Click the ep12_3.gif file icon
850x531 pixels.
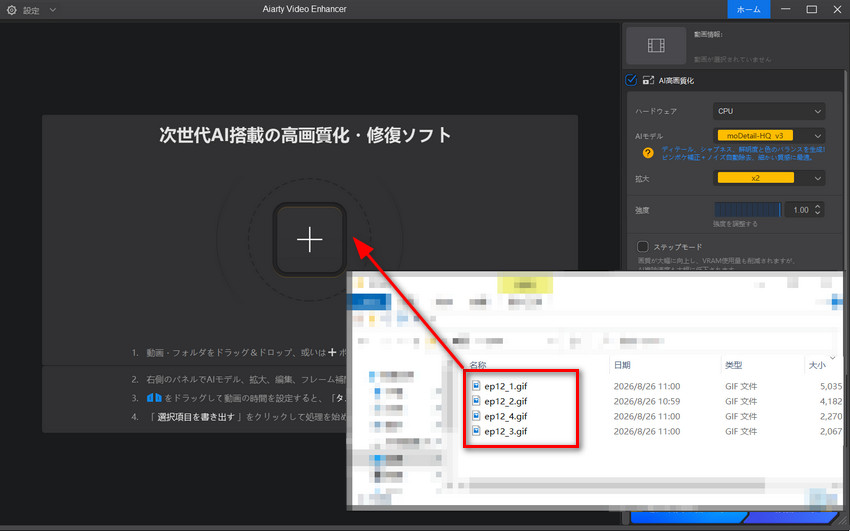pyautogui.click(x=476, y=431)
